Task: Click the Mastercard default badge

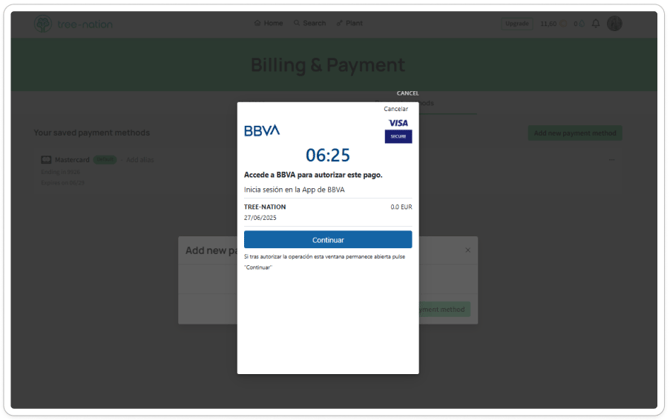Action: click(105, 160)
